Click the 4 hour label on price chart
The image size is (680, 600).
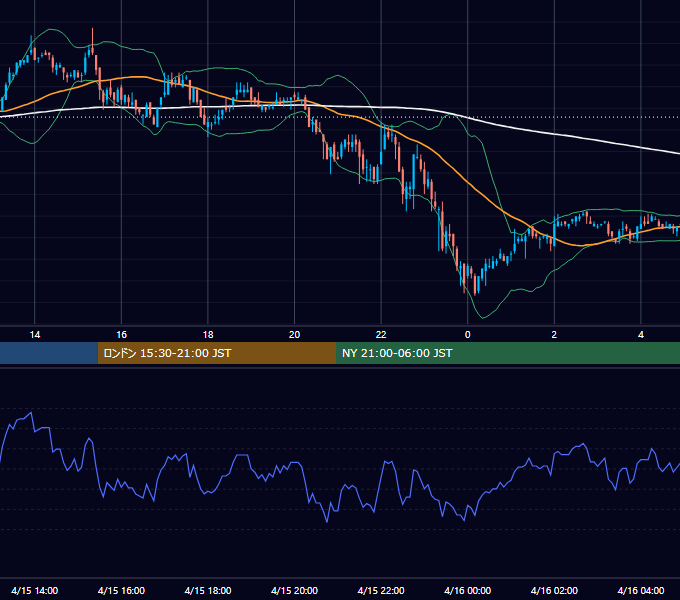(641, 335)
